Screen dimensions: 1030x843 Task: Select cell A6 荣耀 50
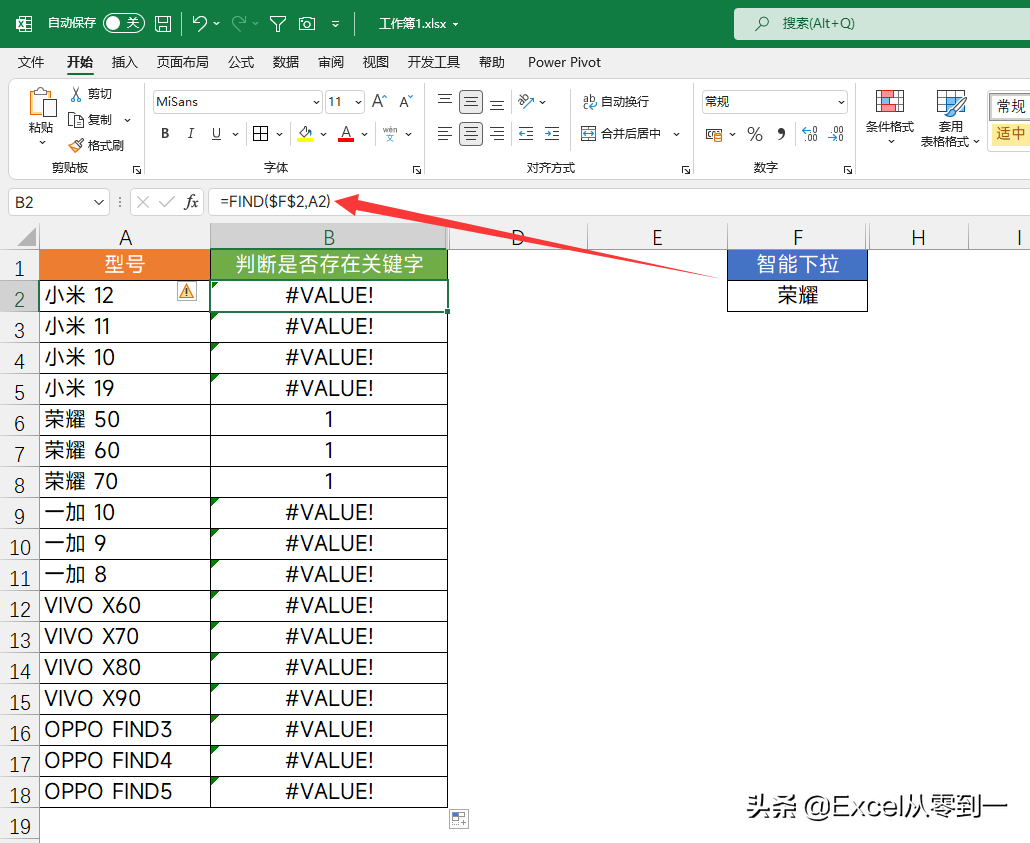pyautogui.click(x=125, y=420)
